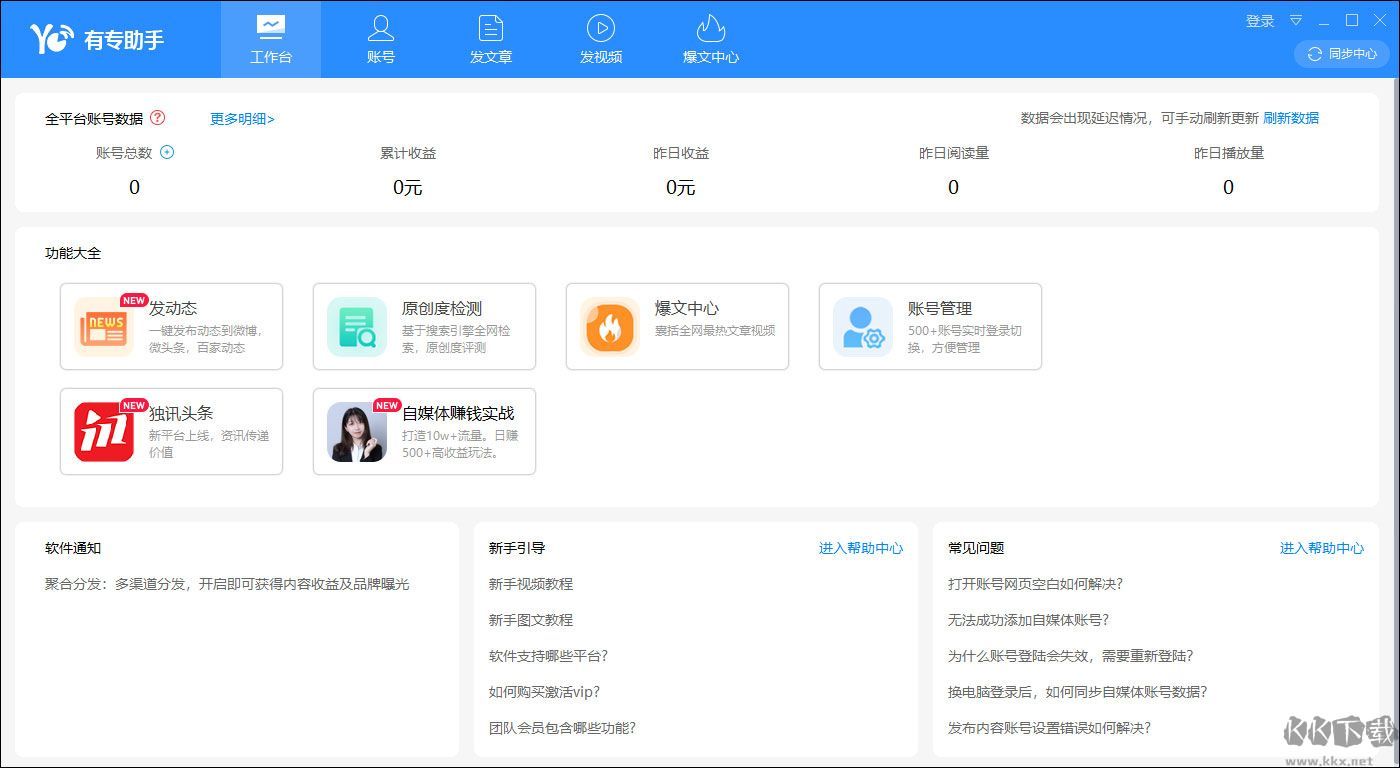Image resolution: width=1400 pixels, height=768 pixels.
Task: Open 进入帮助中心 in the 常见问题 panel
Action: 1322,548
